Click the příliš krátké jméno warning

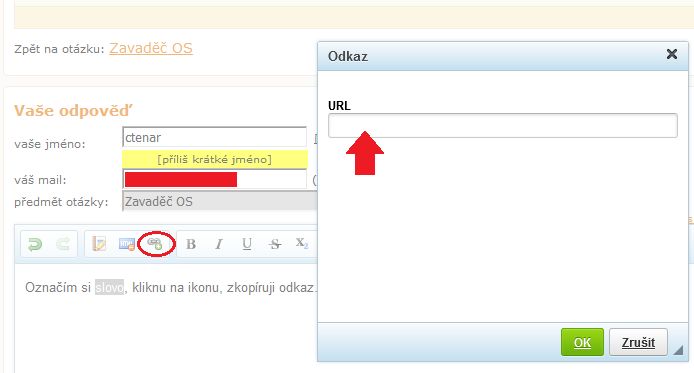click(215, 159)
